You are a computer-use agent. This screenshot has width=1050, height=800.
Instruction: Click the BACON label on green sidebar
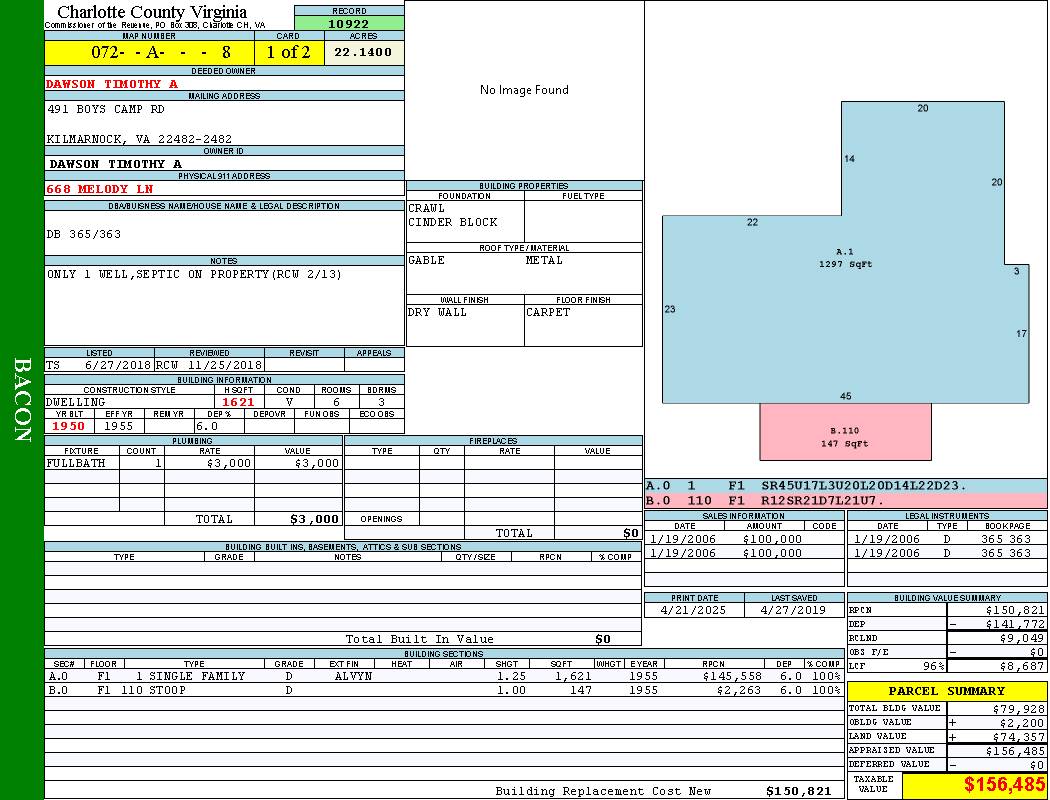pos(22,400)
